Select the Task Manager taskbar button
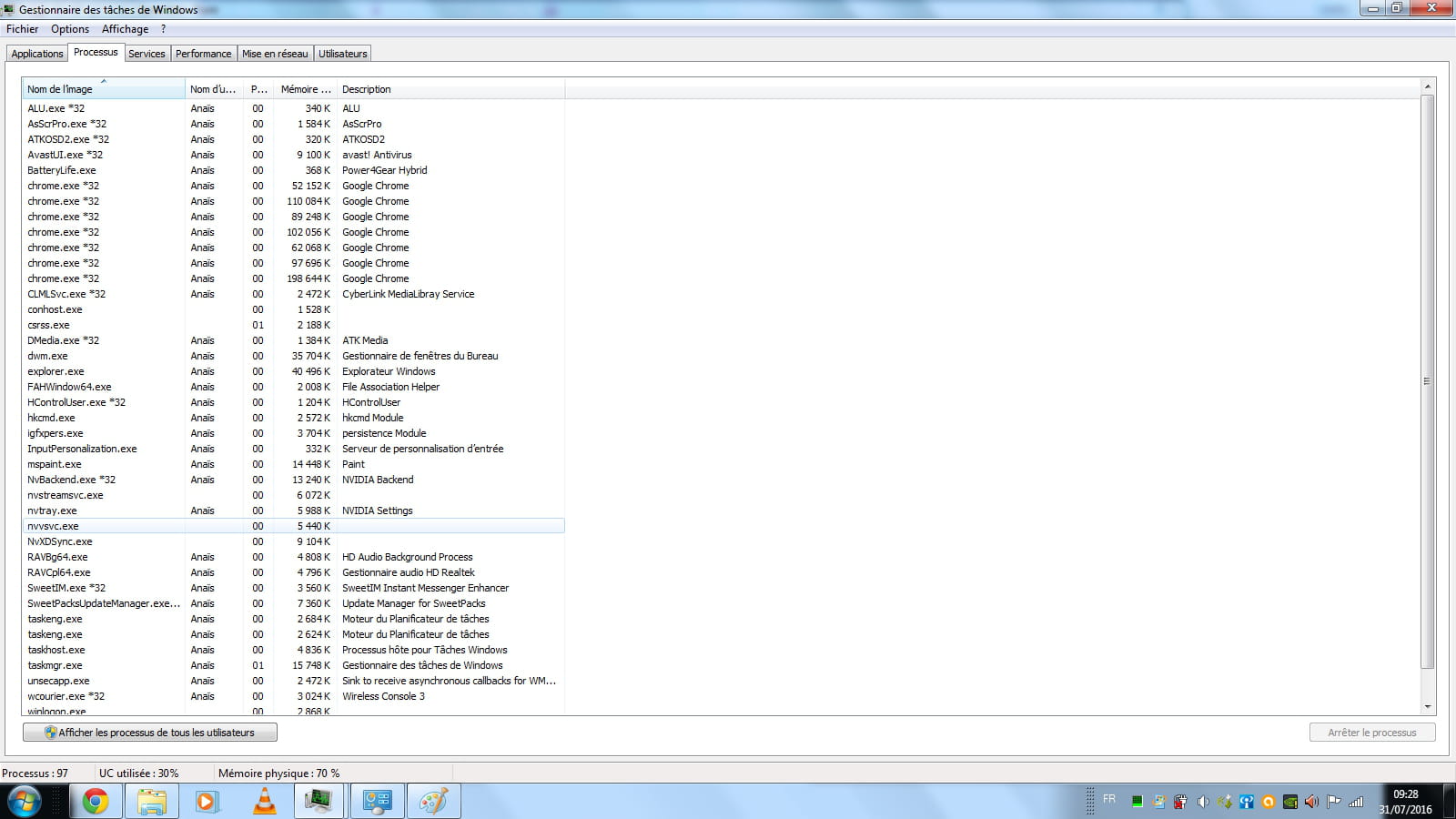Image resolution: width=1456 pixels, height=819 pixels. click(318, 802)
